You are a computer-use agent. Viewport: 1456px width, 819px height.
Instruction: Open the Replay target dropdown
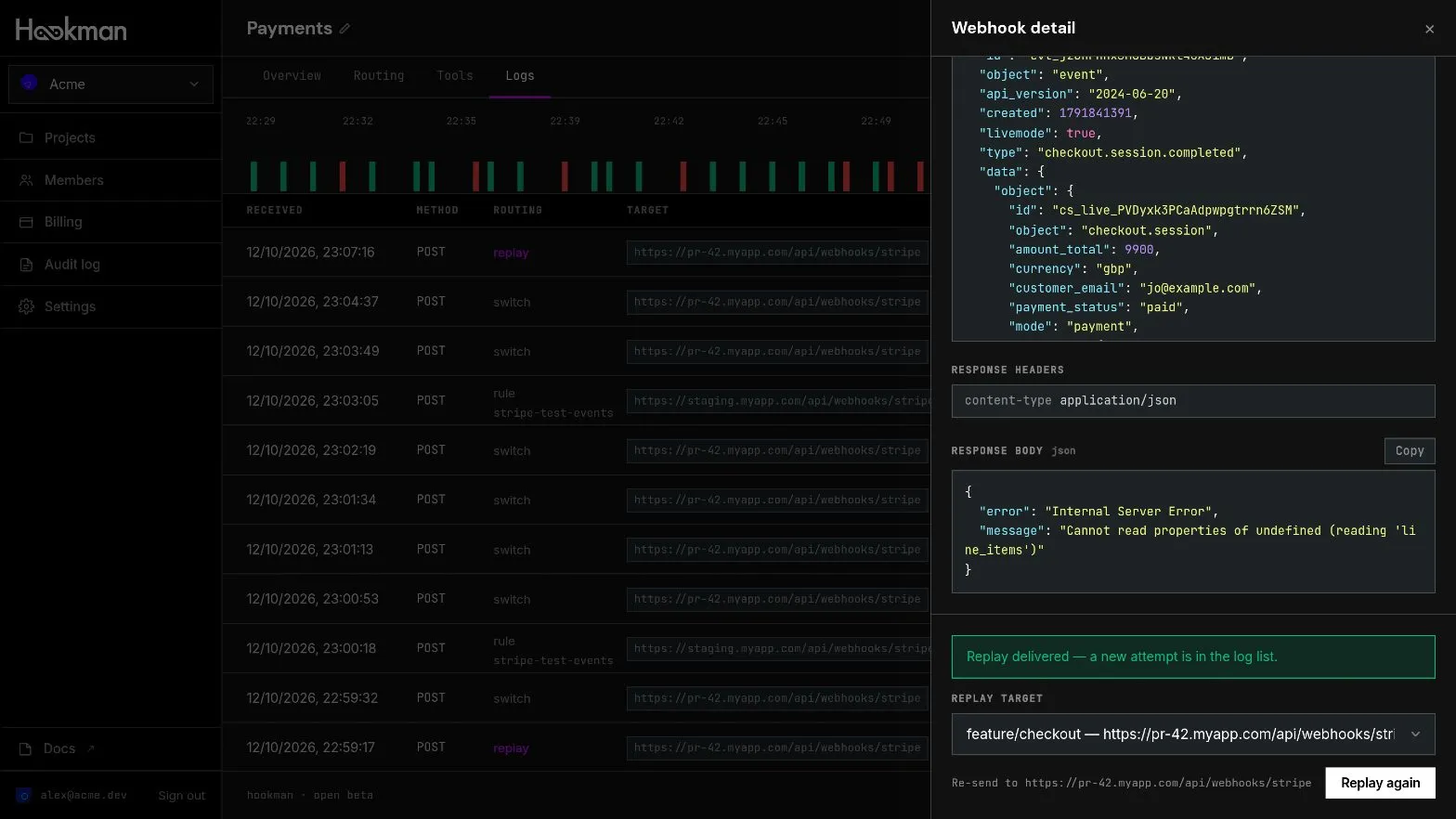[x=1193, y=734]
